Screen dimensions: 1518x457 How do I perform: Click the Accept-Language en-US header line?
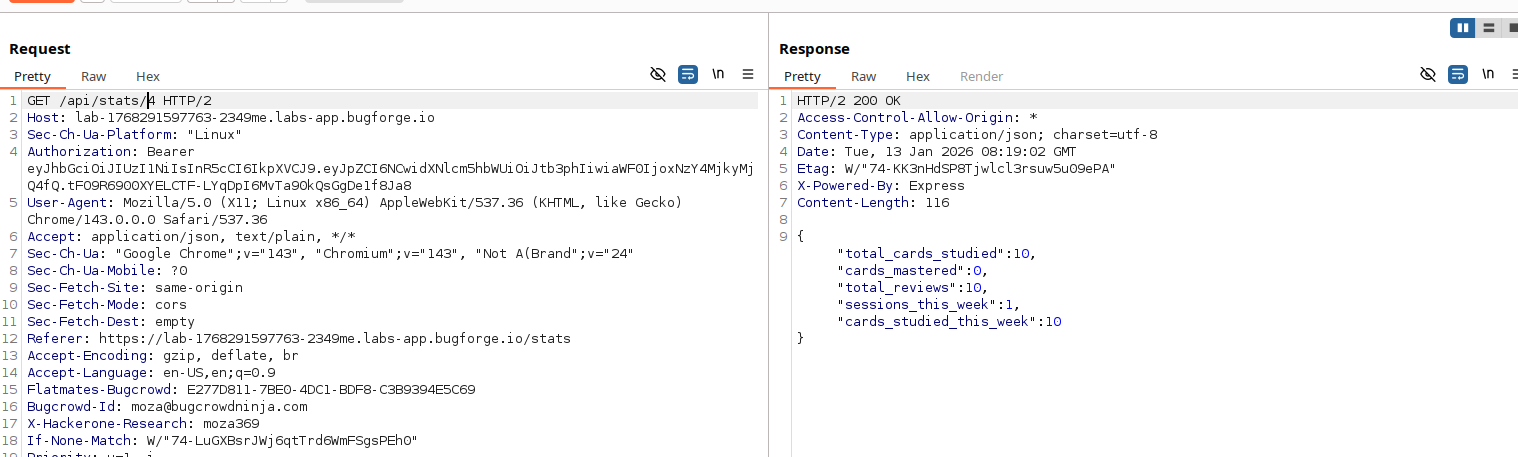click(151, 373)
